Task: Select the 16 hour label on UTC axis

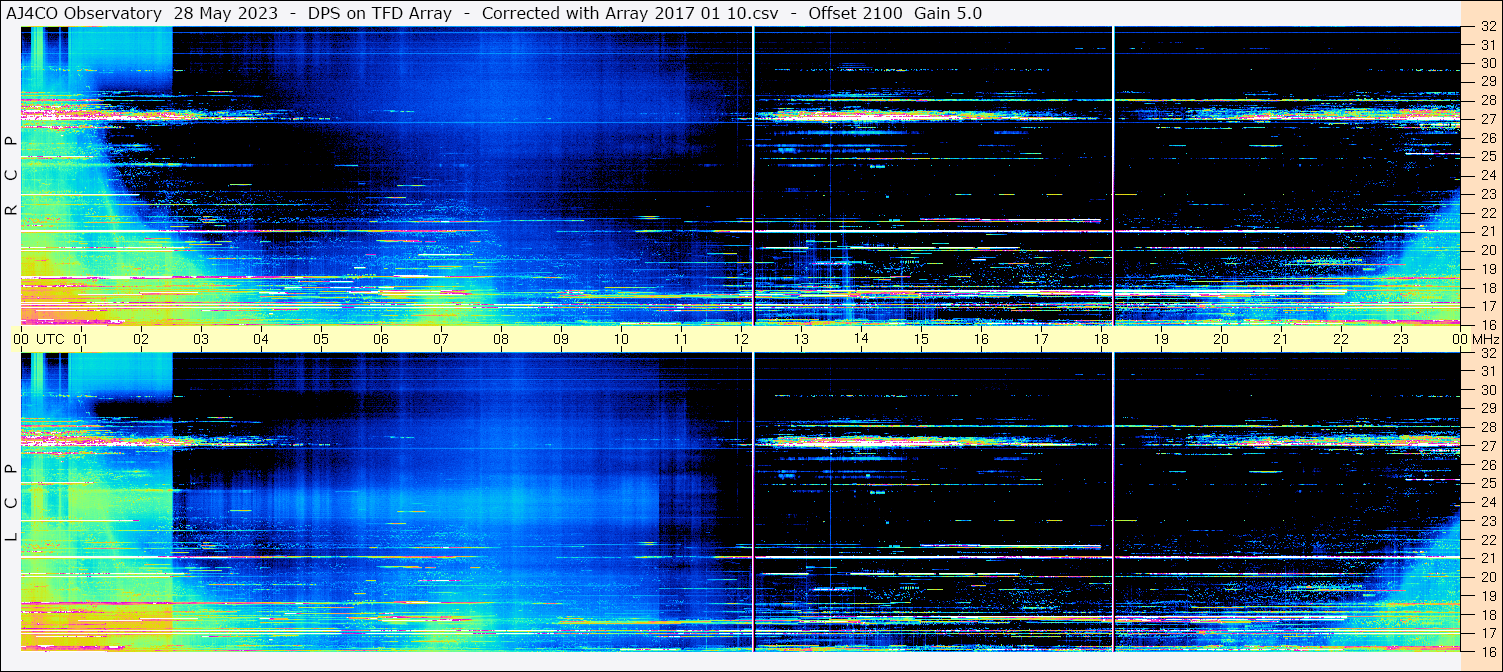Action: (x=981, y=339)
